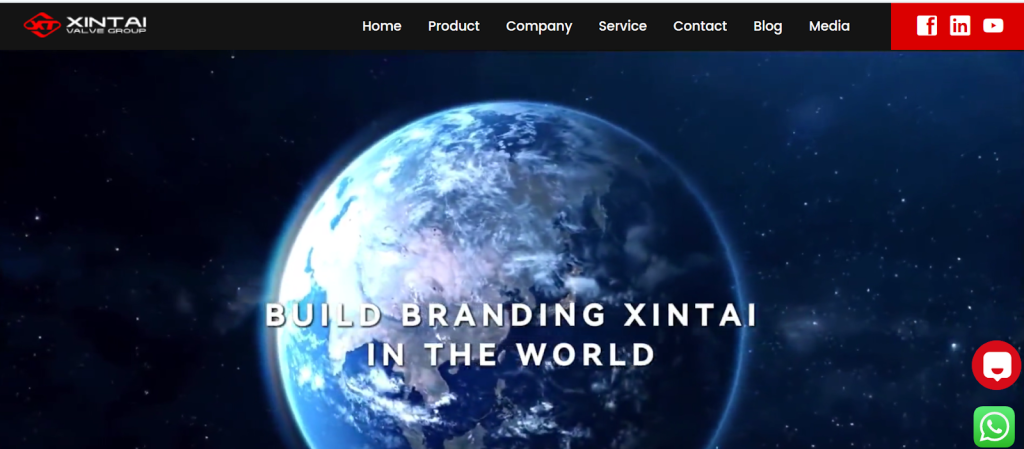Visit the Blog section
Image resolution: width=1024 pixels, height=449 pixels.
(x=767, y=27)
